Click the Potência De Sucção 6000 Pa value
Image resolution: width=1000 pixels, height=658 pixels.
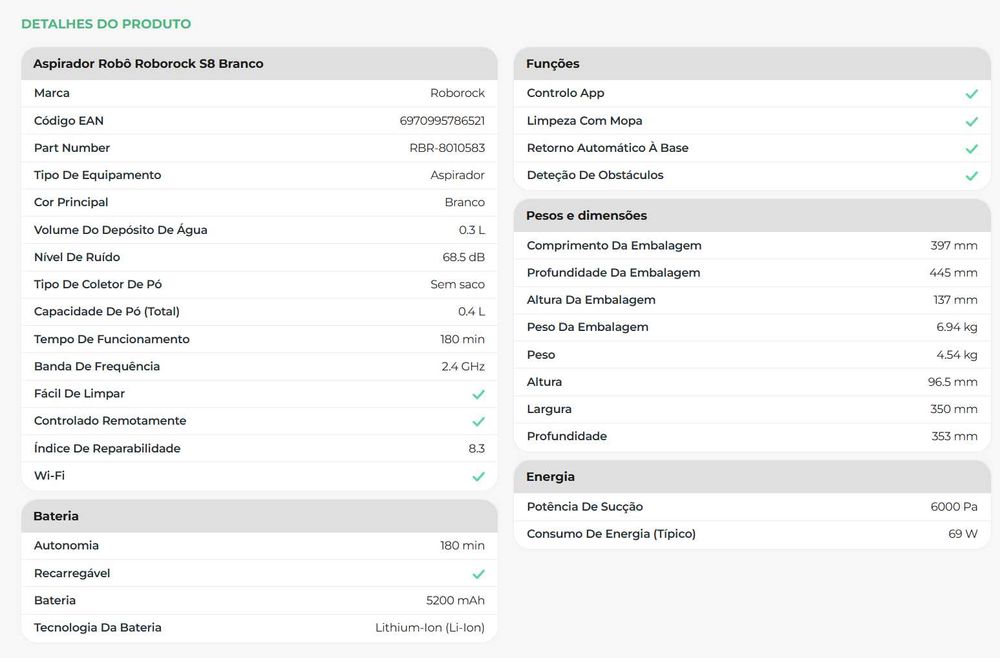pyautogui.click(x=954, y=507)
